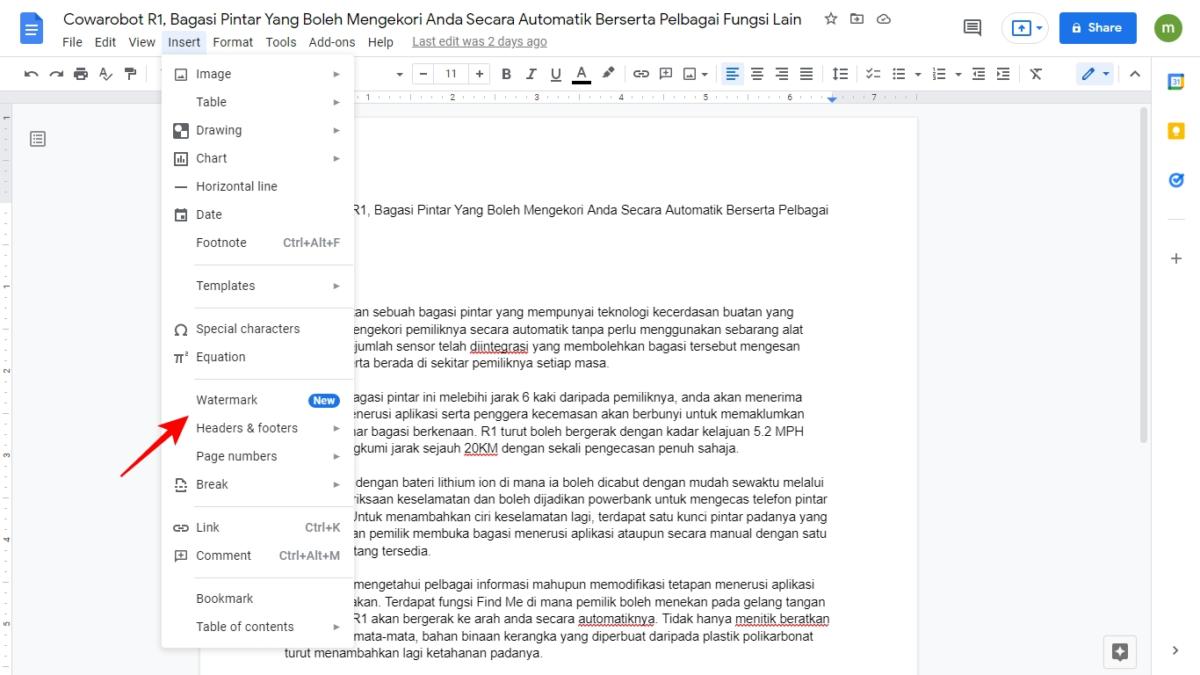
Task: Toggle underline formatting
Action: click(556, 74)
